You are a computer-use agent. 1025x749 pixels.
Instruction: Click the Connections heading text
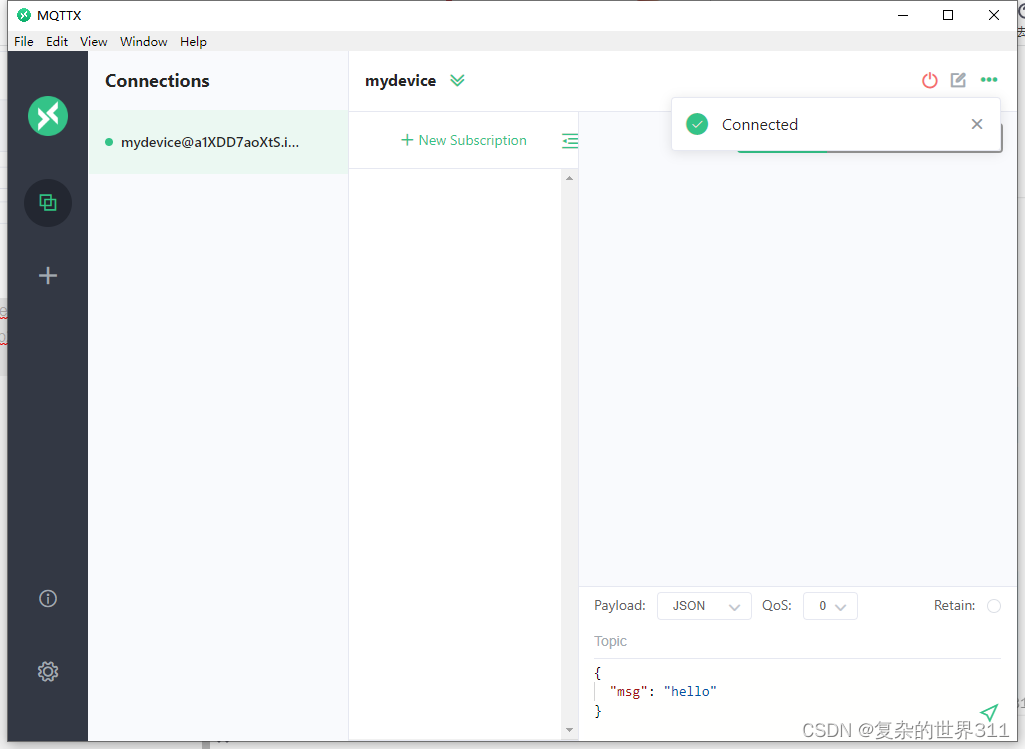158,81
